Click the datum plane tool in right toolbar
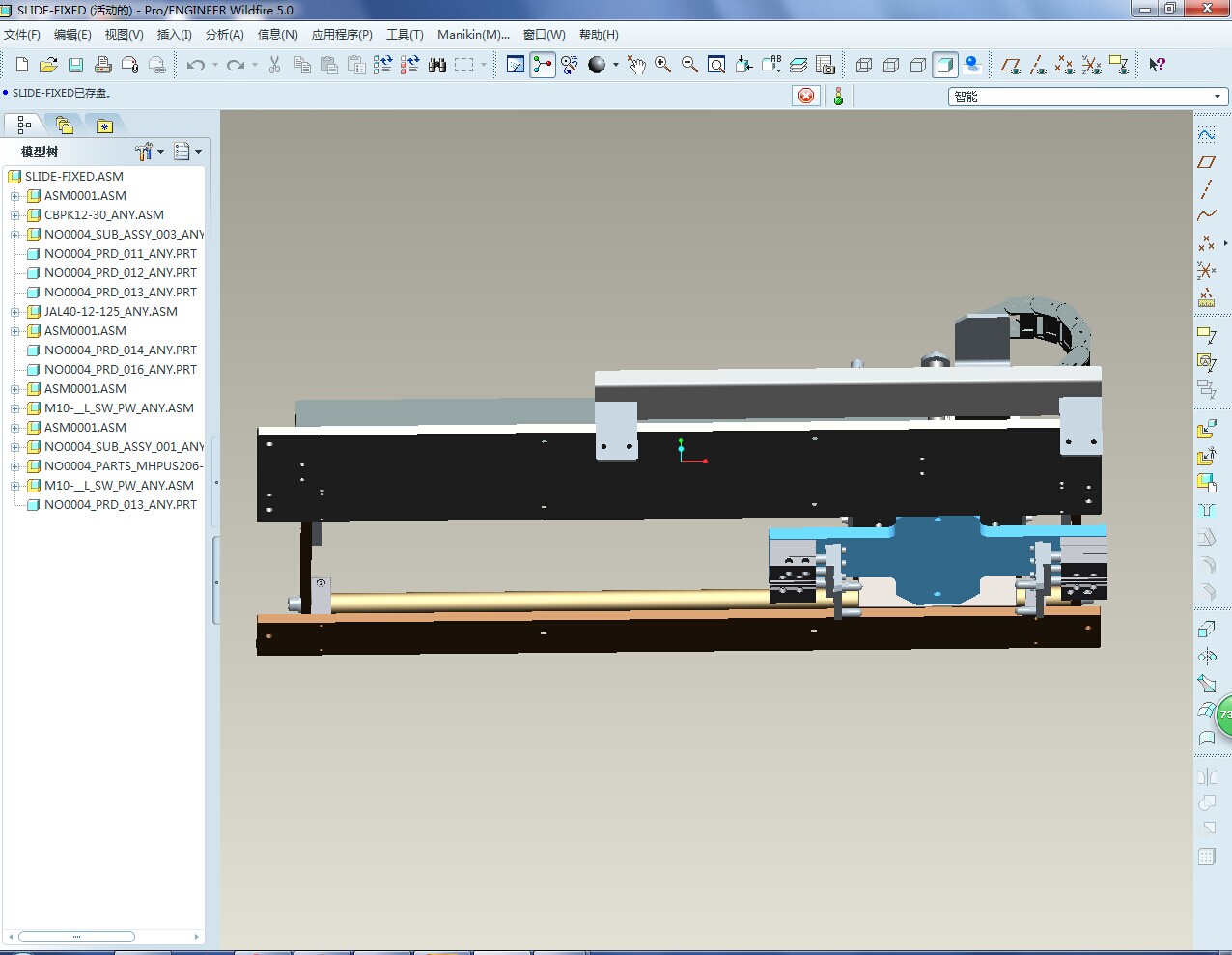The width and height of the screenshot is (1232, 955). point(1207,162)
